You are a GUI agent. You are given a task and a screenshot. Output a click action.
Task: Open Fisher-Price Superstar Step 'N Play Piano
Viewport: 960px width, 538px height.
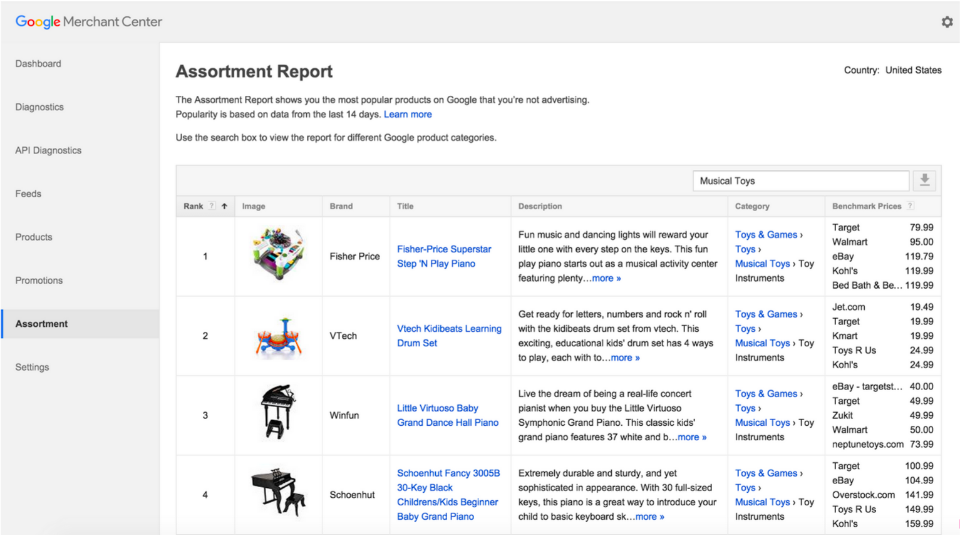coord(444,256)
